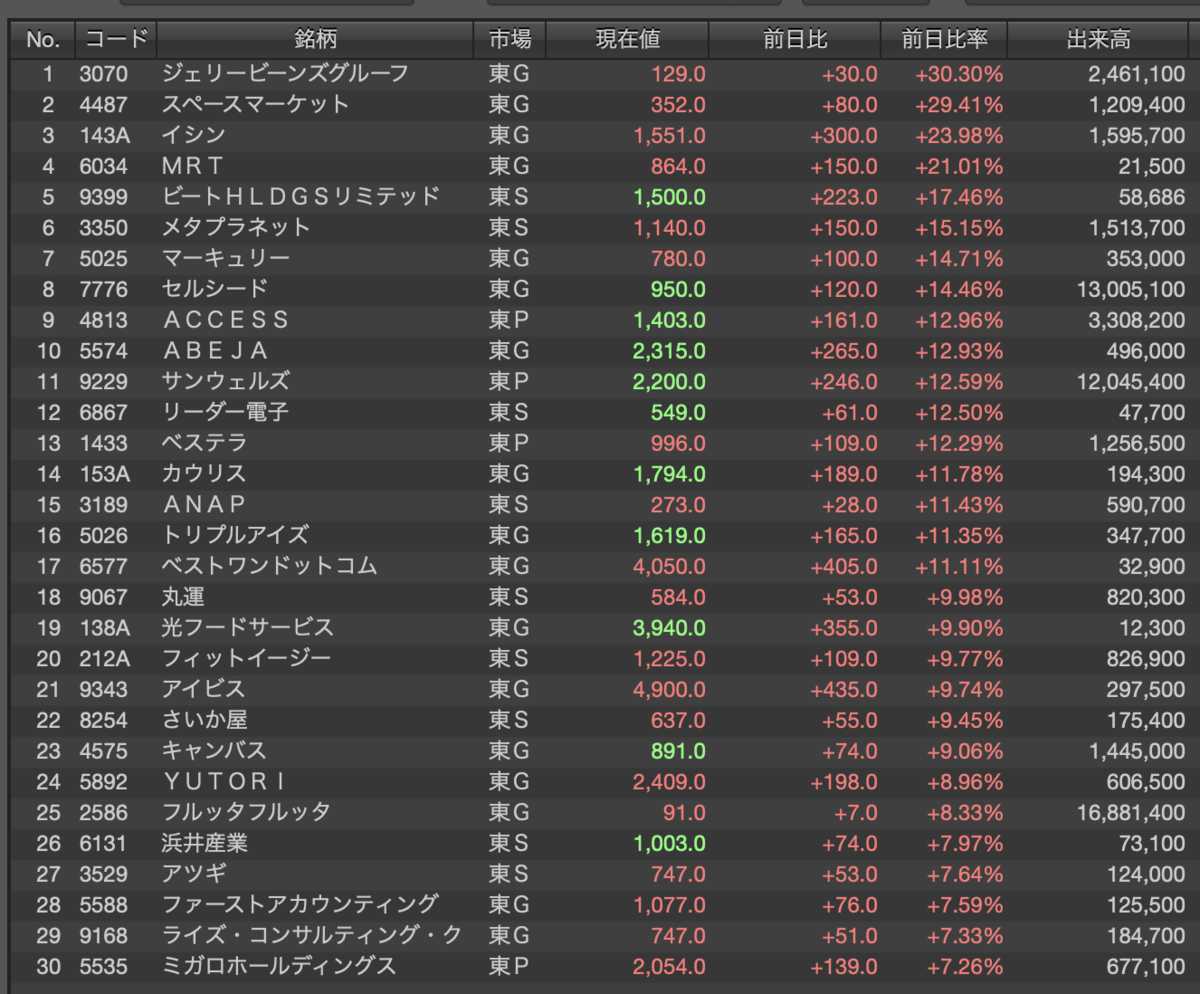The height and width of the screenshot is (994, 1200).
Task: Select the リーダー電子 stock name
Action: [x=225, y=412]
